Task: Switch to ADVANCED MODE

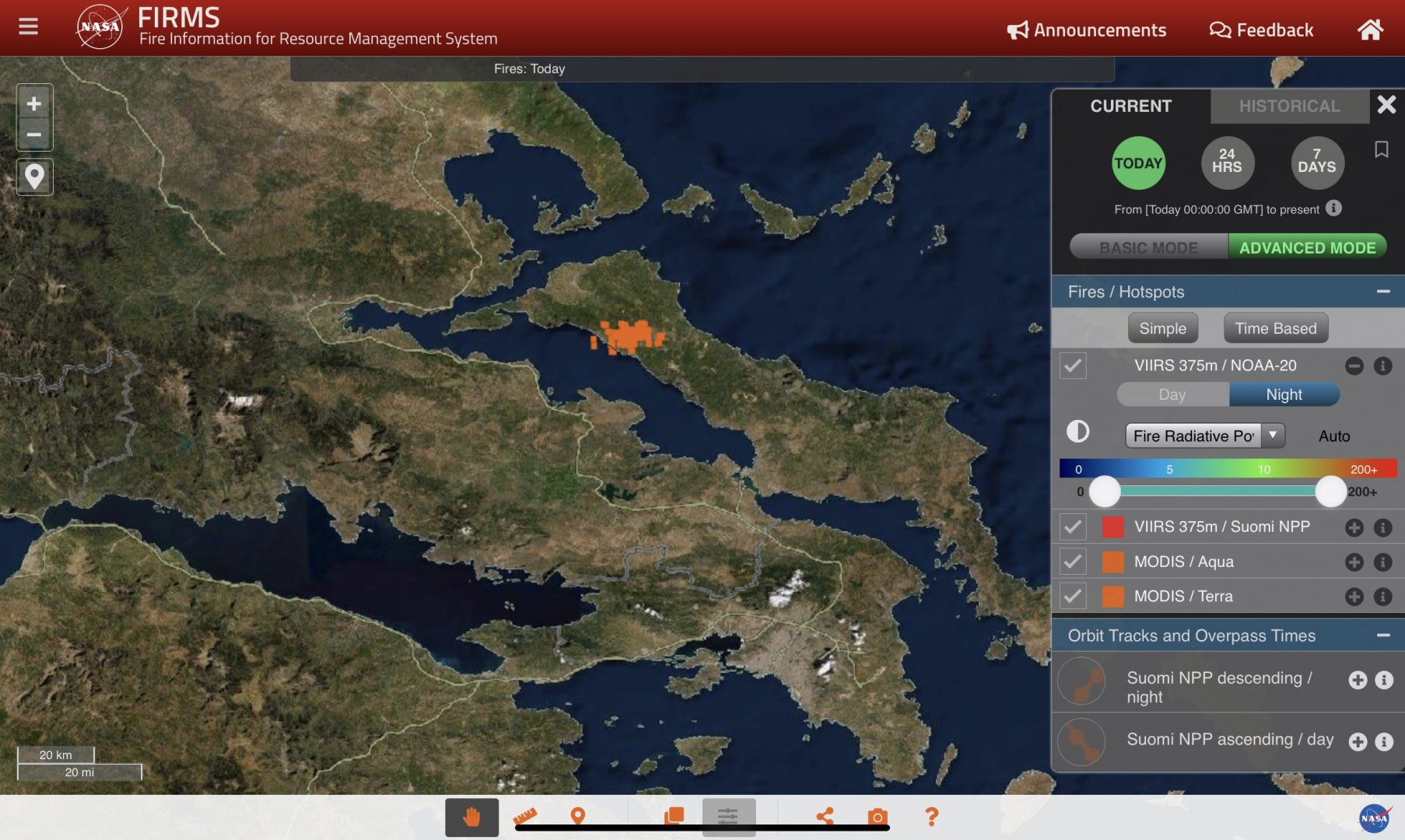Action: point(1307,247)
